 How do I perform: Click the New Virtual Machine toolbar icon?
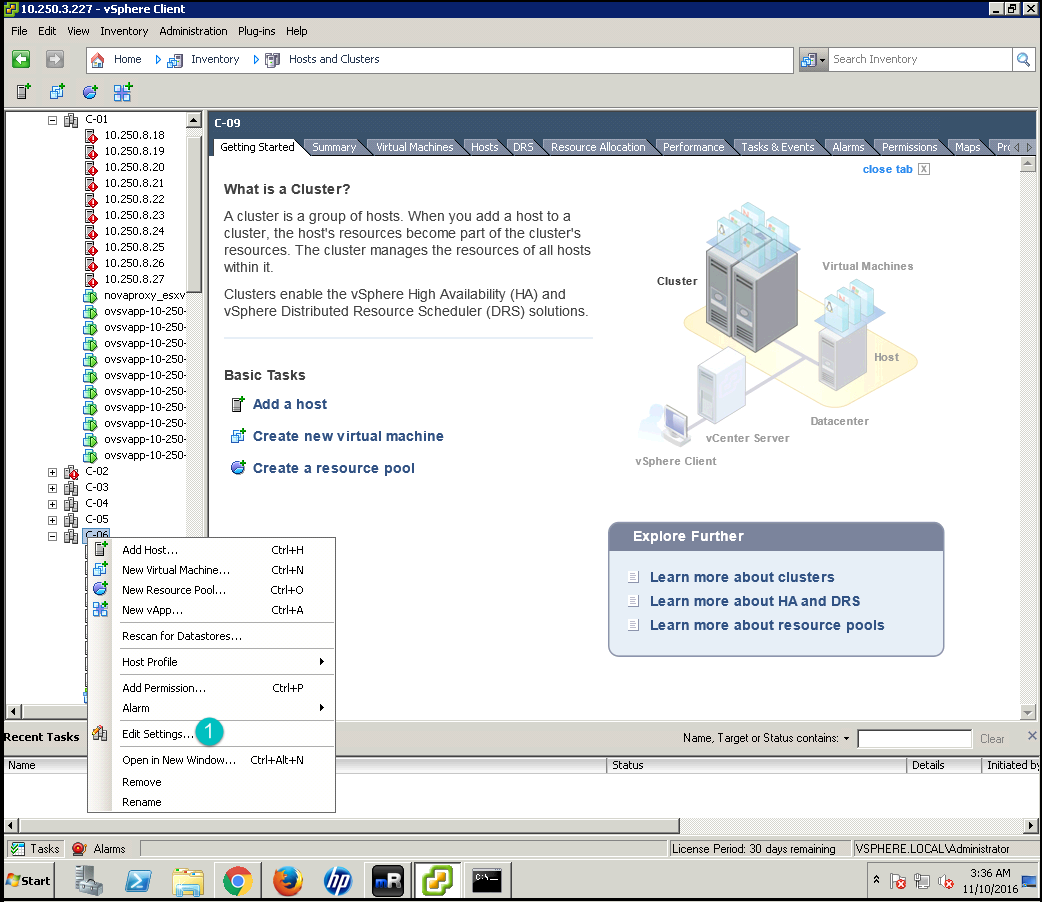click(x=57, y=92)
